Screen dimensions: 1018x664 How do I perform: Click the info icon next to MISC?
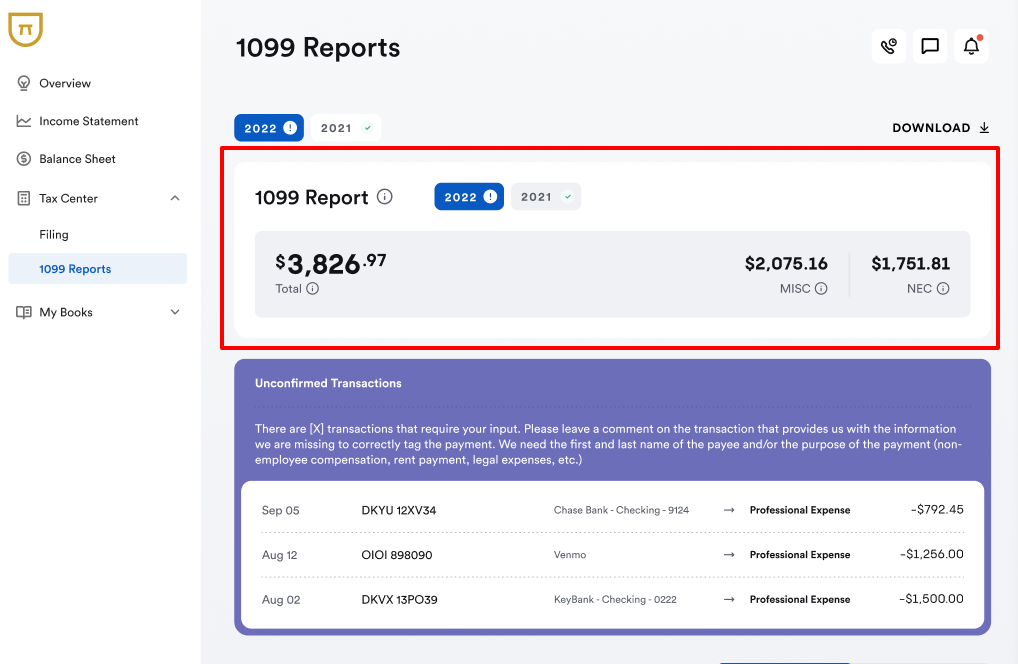(821, 289)
